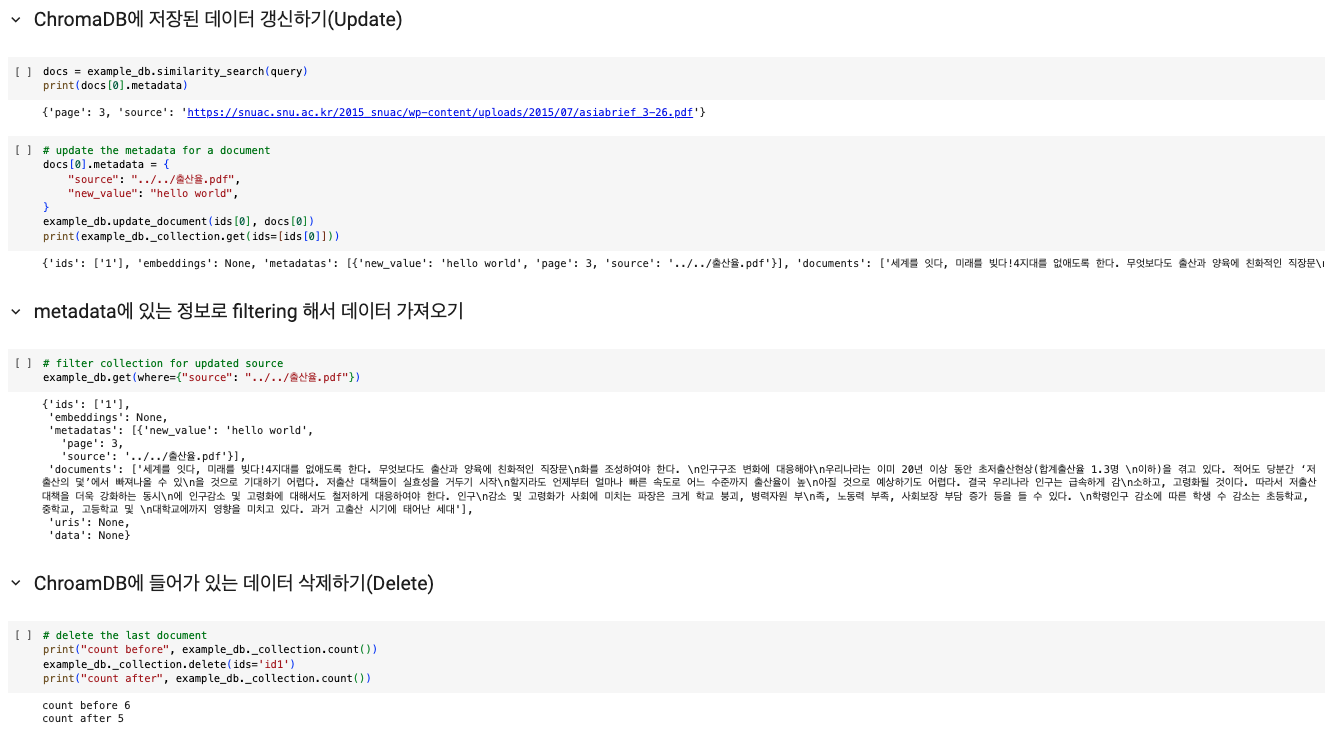
Task: Select the heading "metadata에 있는 정보로 filtering 해서 데이터 가져오기"
Action: point(248,312)
